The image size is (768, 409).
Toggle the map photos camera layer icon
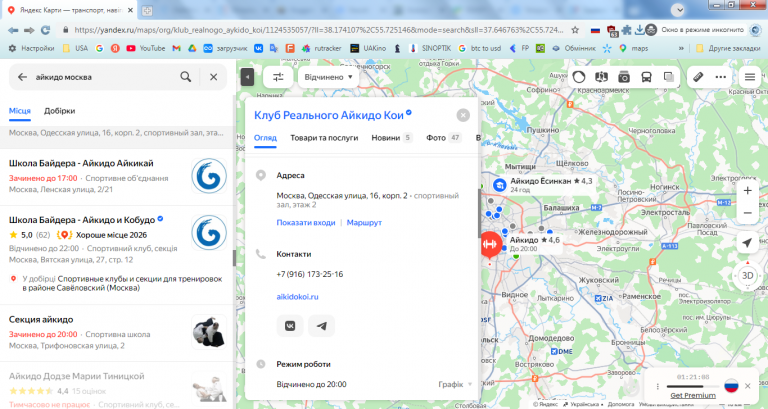tap(624, 77)
